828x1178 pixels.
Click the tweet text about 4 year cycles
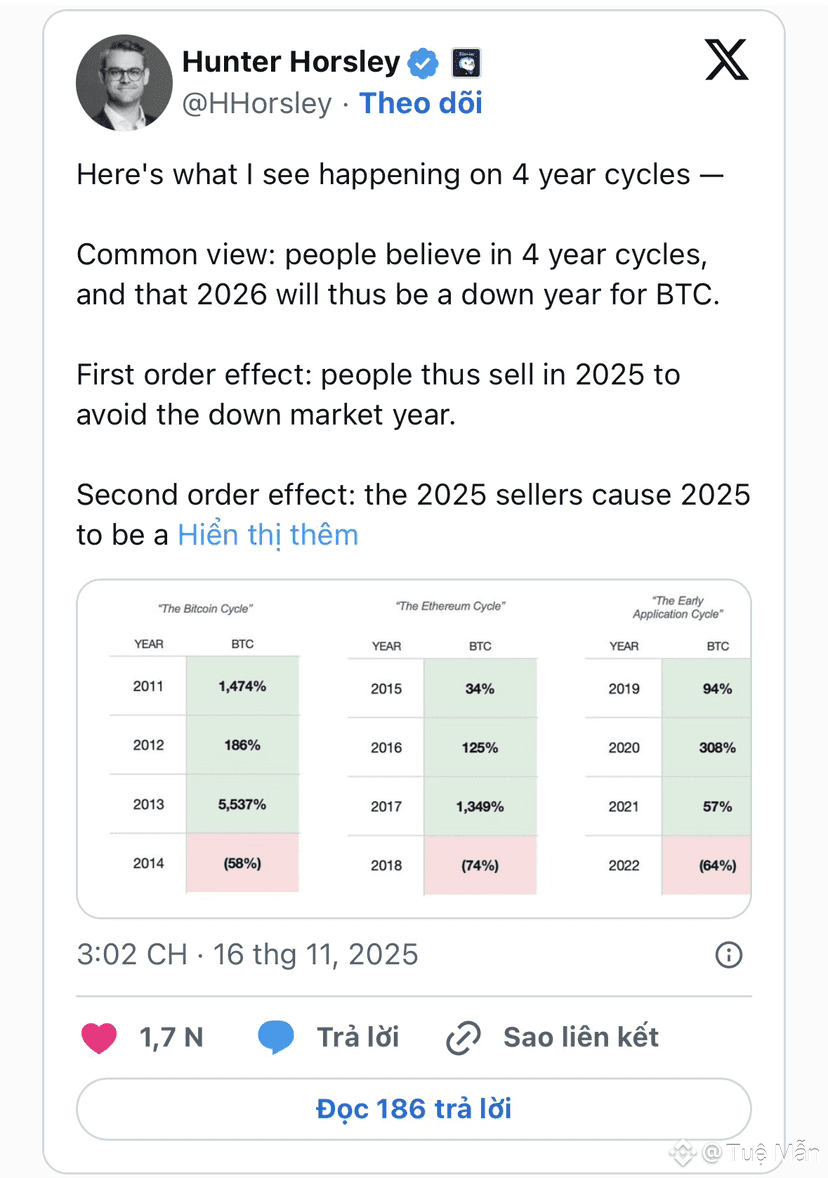point(400,175)
